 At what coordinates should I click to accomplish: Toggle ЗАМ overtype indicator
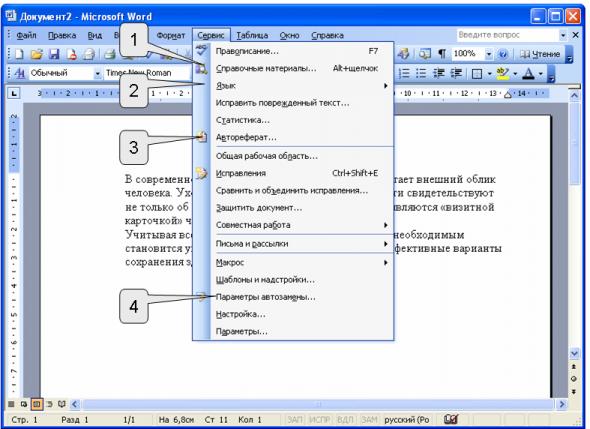pos(369,419)
